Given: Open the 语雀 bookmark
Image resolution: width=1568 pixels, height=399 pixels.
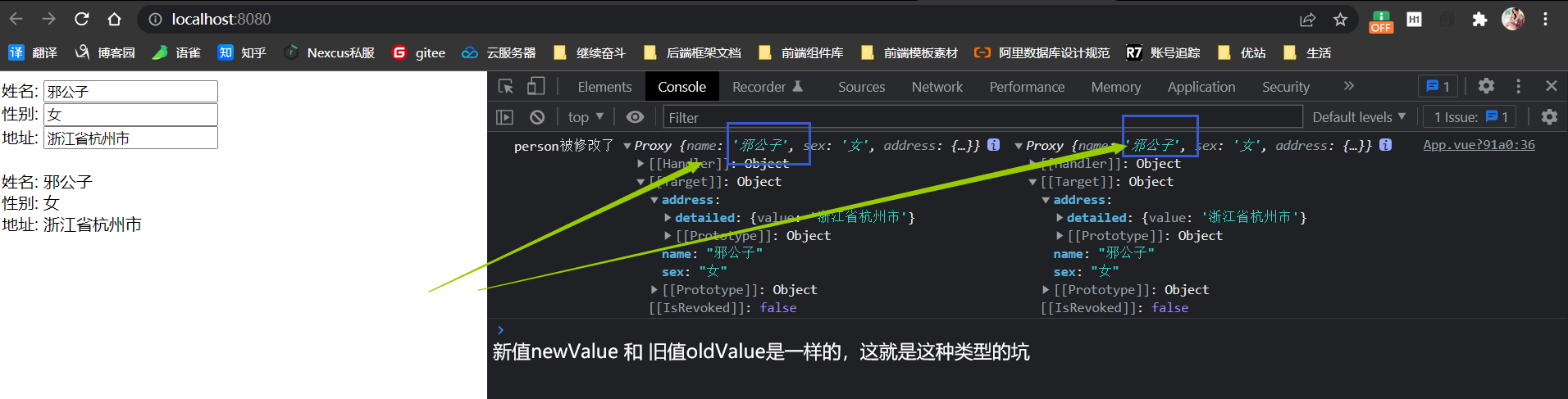Looking at the screenshot, I should pos(176,52).
